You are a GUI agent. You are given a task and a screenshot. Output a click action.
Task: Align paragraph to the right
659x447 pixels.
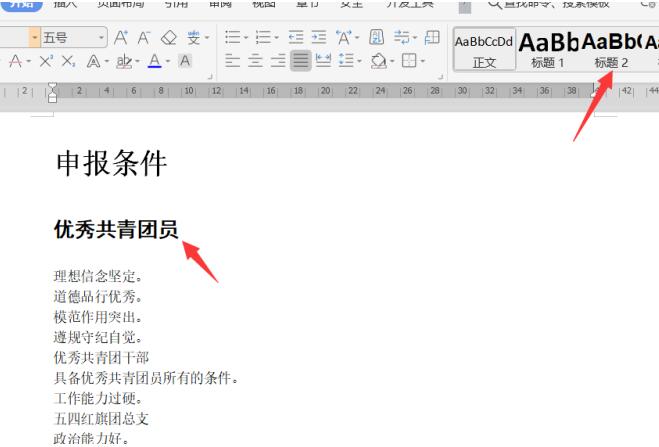click(x=278, y=60)
